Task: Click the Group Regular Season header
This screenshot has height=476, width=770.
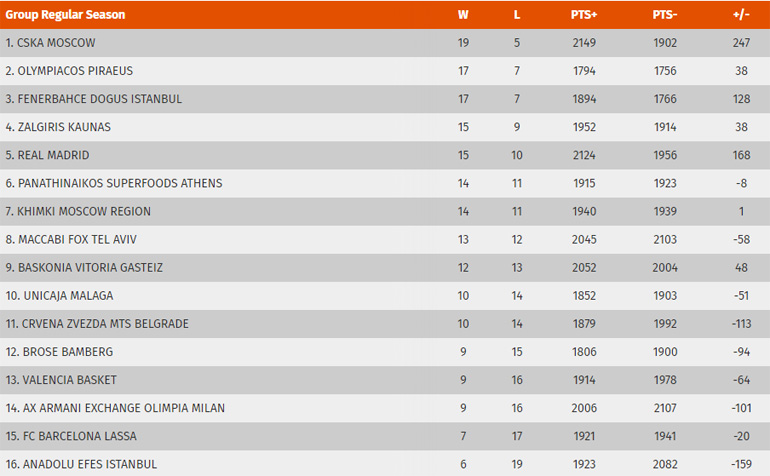Action: pyautogui.click(x=64, y=15)
